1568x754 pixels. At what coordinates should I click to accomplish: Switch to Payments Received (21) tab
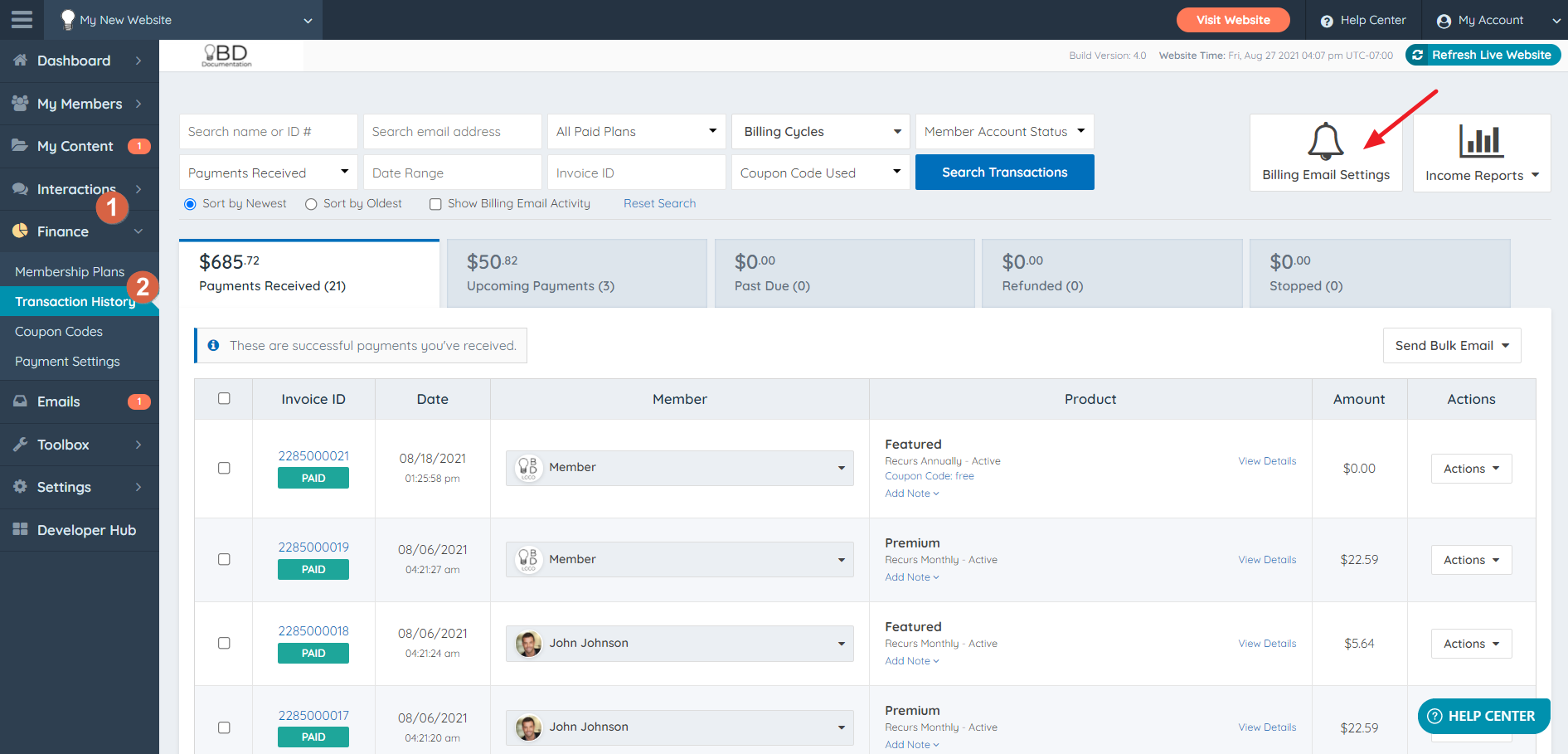click(309, 274)
